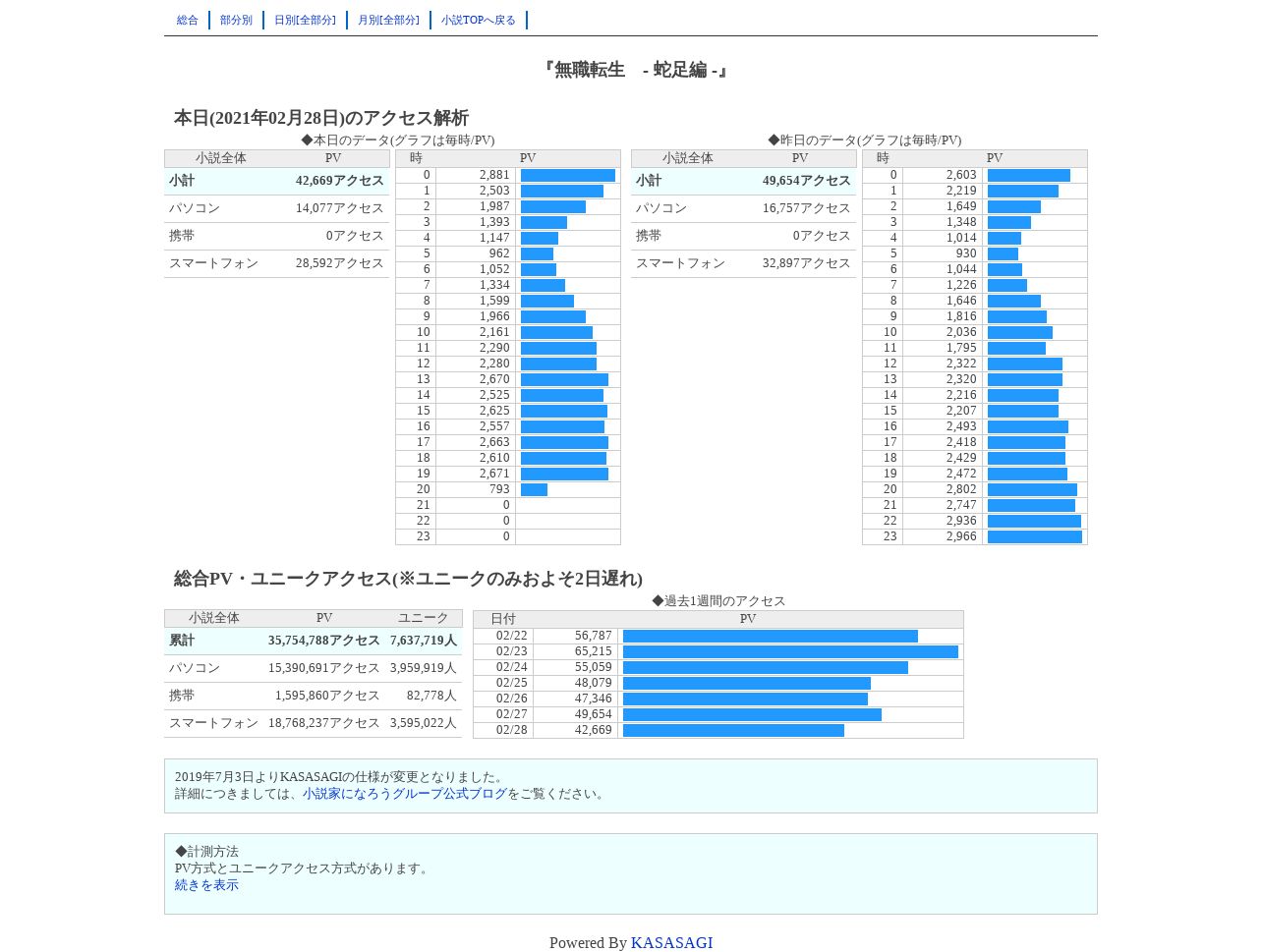1262x952 pixels.
Task: Click the ユニーク column header
Action: pos(424,618)
